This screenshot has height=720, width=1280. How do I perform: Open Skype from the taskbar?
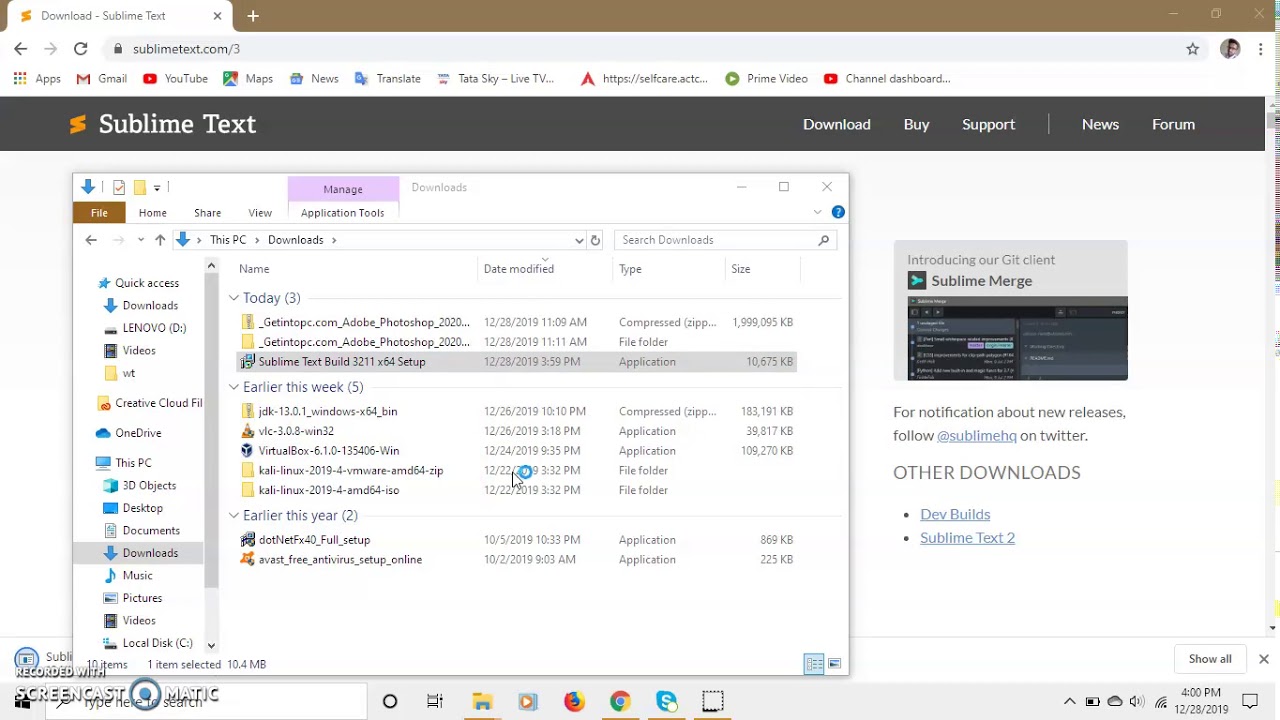667,701
